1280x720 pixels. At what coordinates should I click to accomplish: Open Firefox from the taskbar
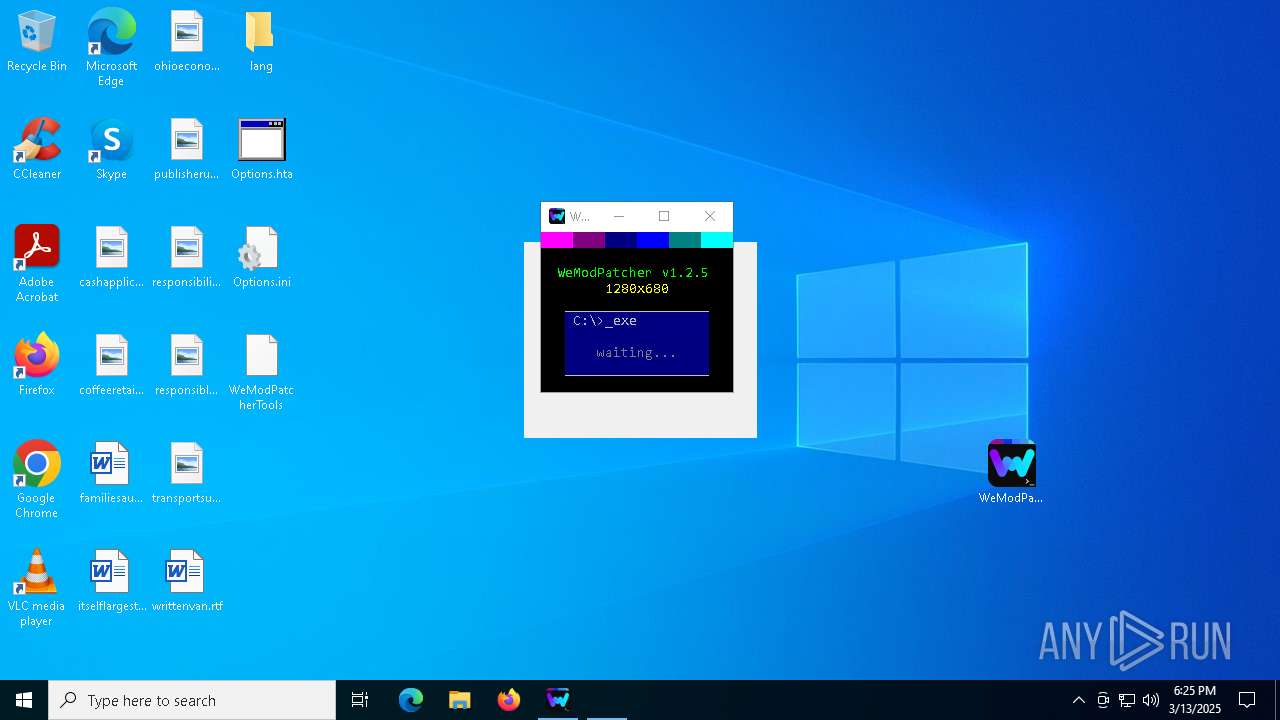tap(509, 700)
